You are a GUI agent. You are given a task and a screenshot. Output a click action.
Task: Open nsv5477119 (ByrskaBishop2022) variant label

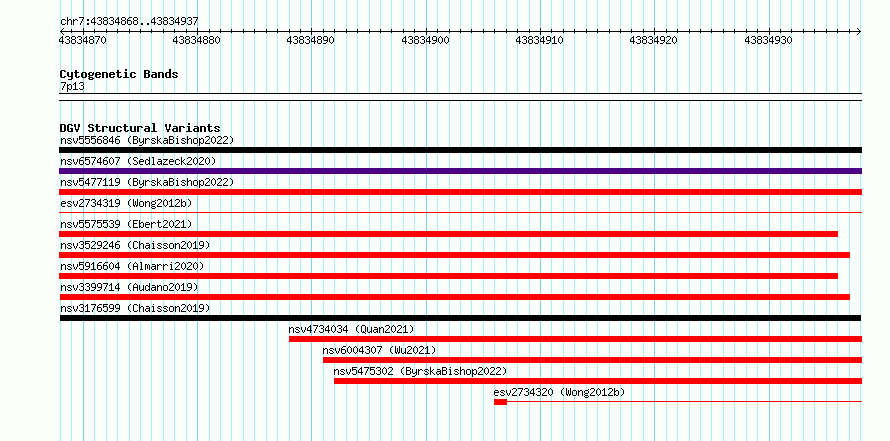(x=147, y=182)
